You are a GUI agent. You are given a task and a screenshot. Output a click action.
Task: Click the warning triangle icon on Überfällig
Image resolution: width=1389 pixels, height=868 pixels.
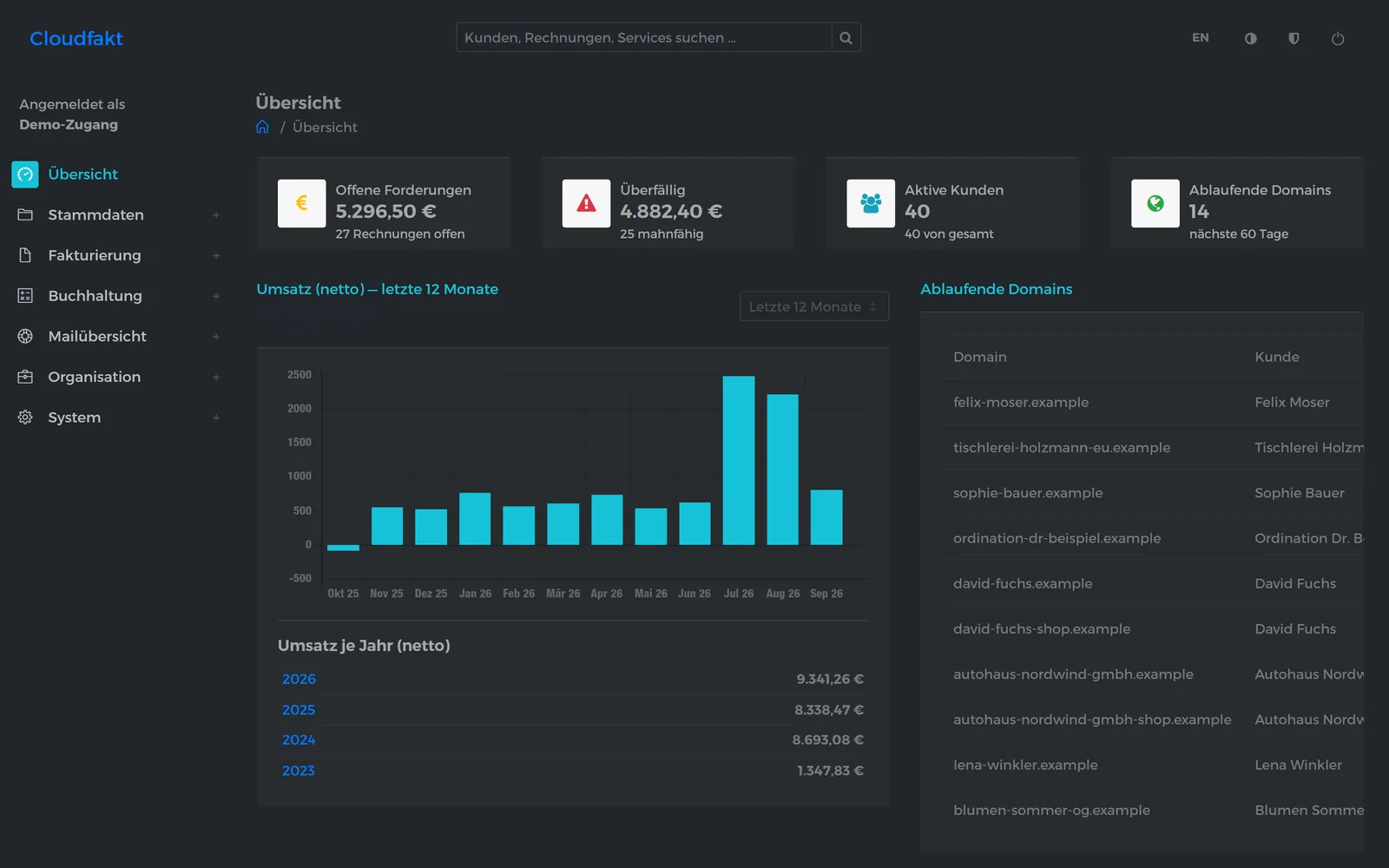tap(586, 203)
